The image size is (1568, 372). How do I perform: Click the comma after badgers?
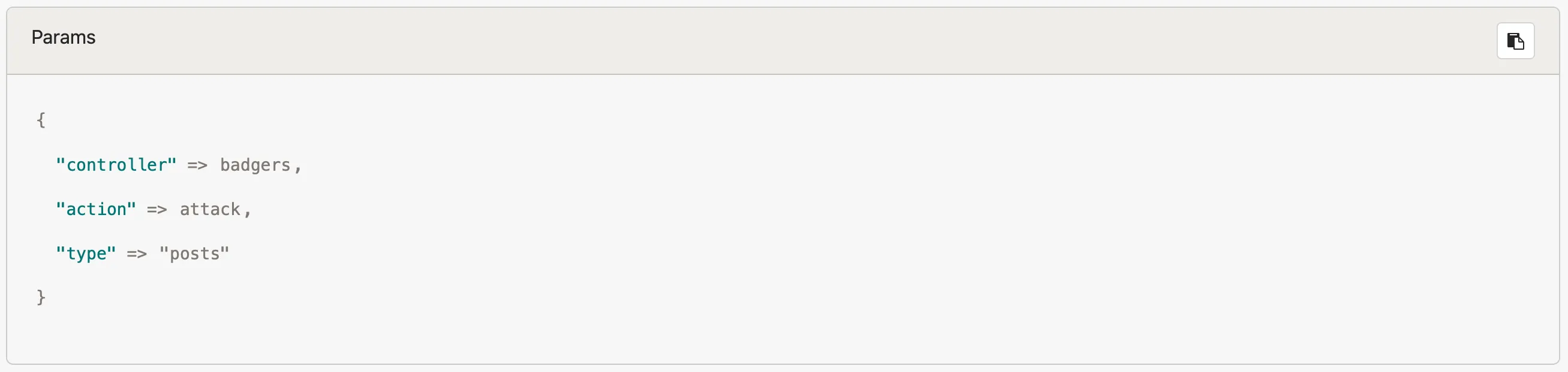(x=297, y=166)
